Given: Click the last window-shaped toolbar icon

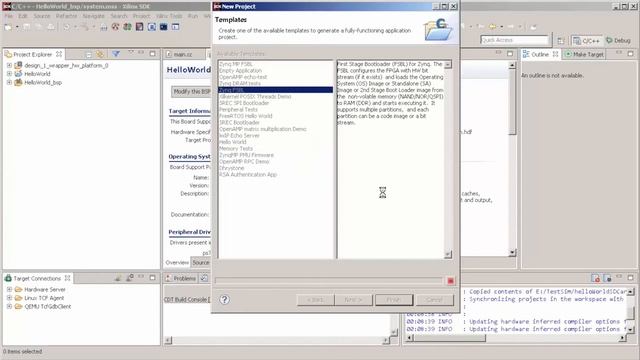Looking at the screenshot, I should click(x=176, y=27).
